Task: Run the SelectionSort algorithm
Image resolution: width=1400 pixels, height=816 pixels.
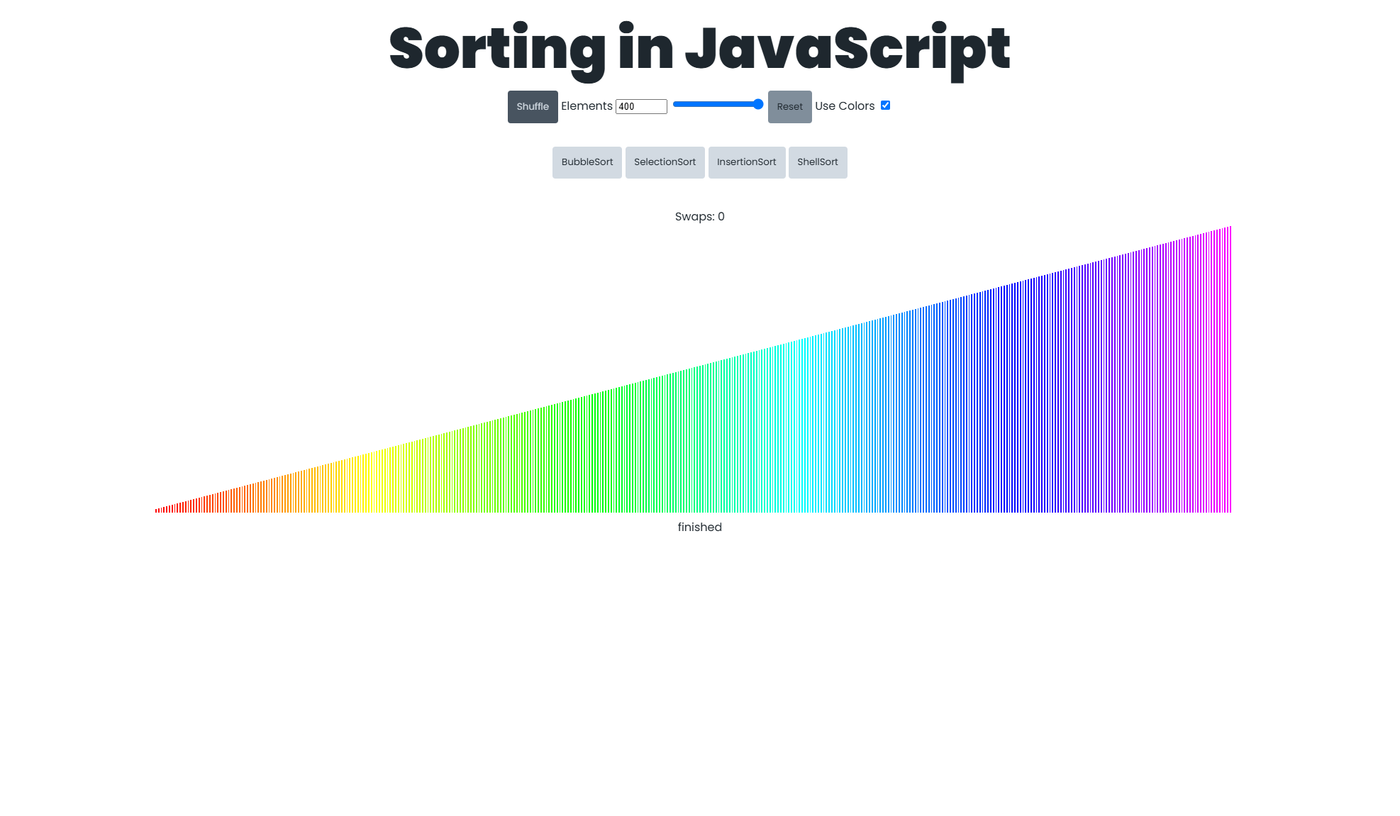Action: (x=665, y=163)
